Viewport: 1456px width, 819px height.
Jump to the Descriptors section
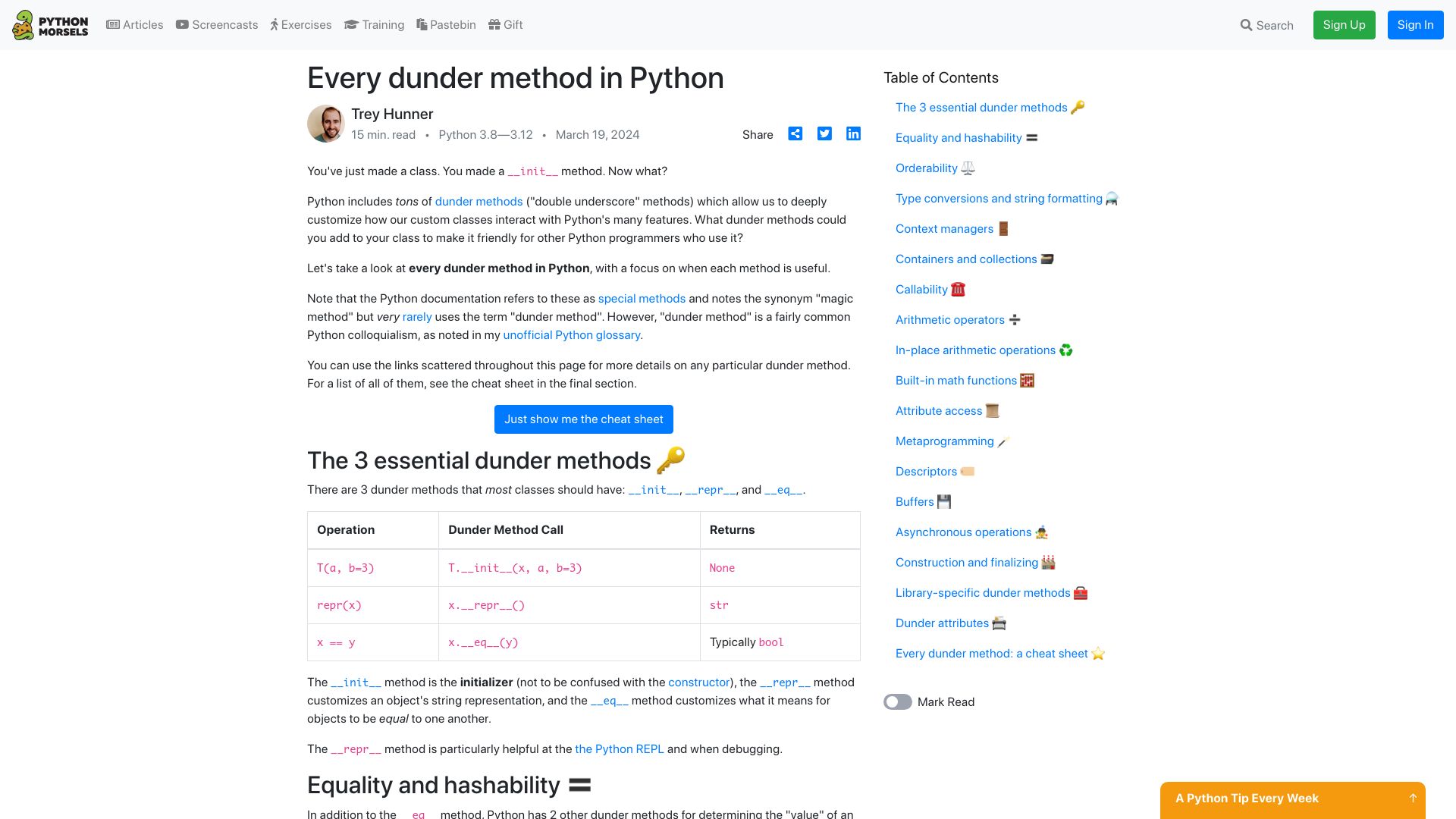tap(935, 472)
